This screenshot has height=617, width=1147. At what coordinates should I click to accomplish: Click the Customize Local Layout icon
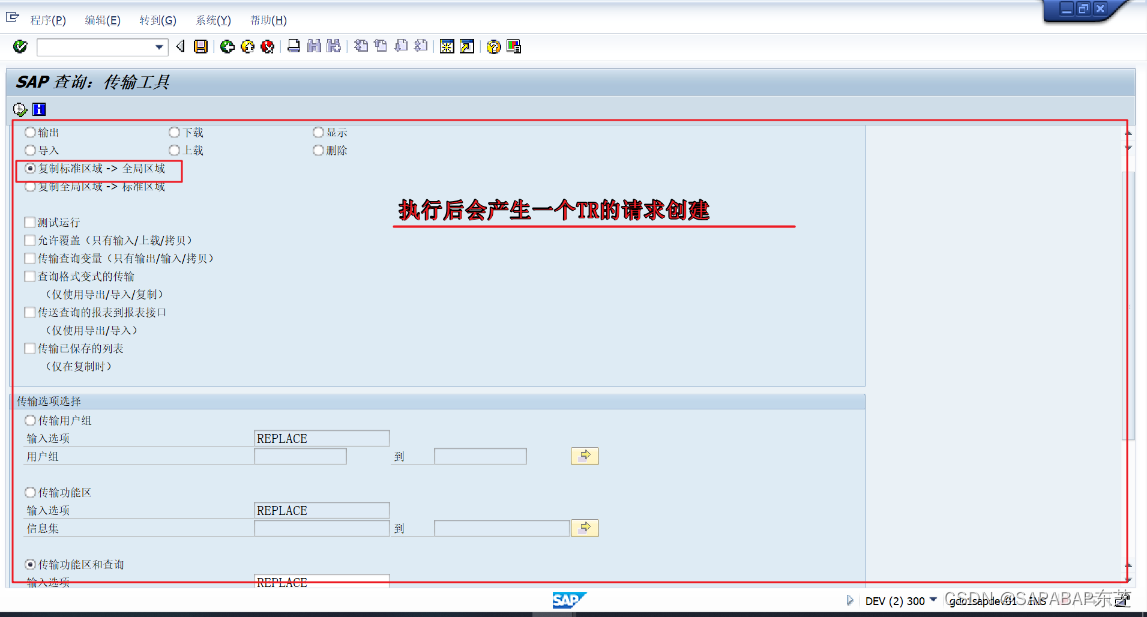tap(514, 47)
